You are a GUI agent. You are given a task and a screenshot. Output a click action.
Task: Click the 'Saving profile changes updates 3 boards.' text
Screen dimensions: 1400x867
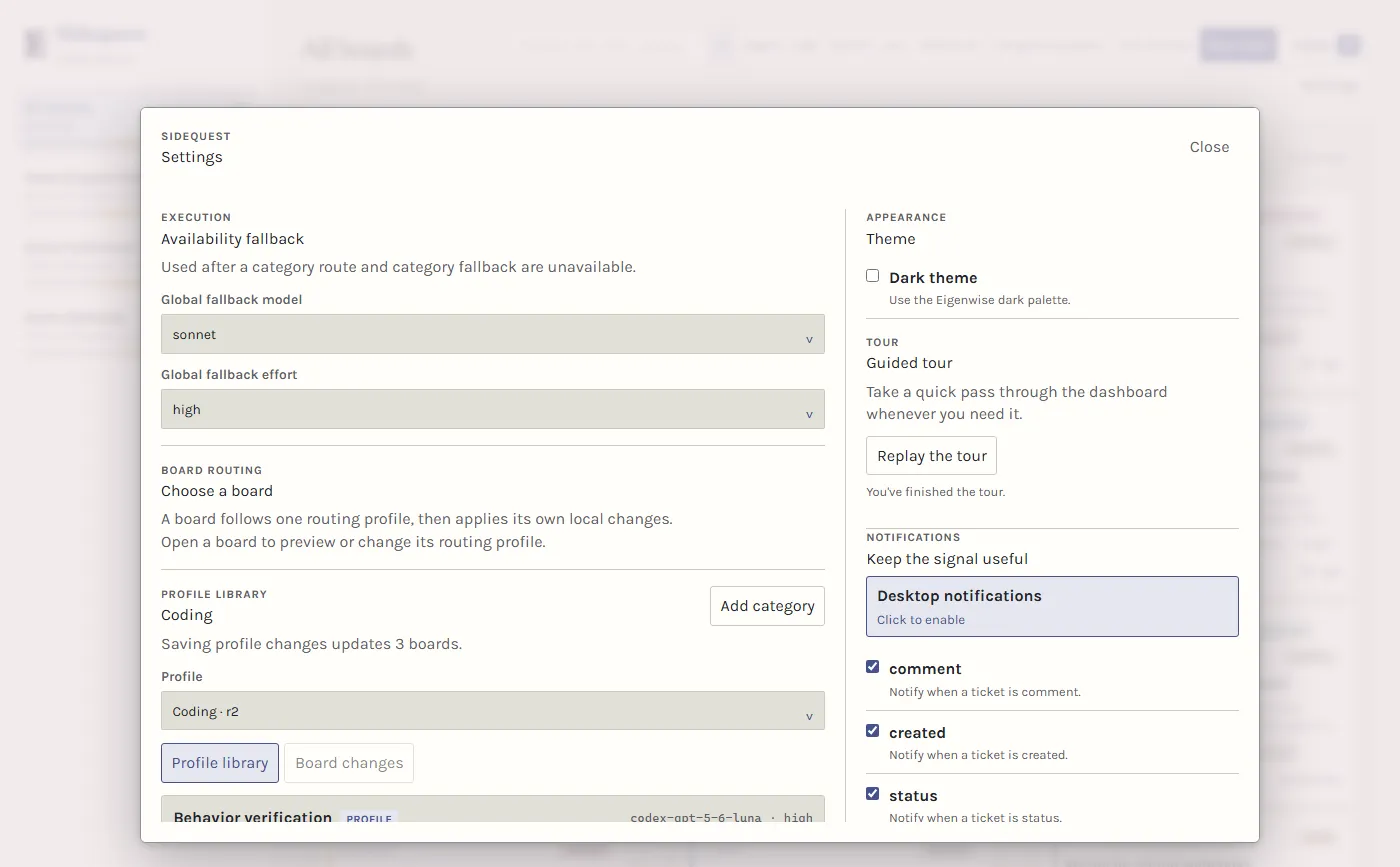(x=311, y=644)
